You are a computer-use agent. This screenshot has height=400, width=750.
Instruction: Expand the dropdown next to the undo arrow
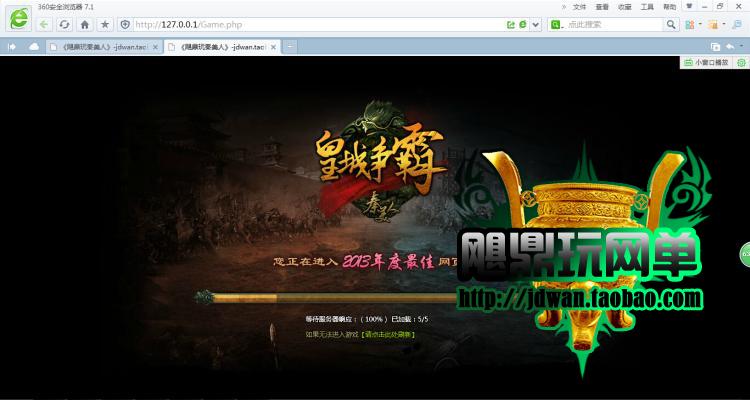[x=740, y=47]
